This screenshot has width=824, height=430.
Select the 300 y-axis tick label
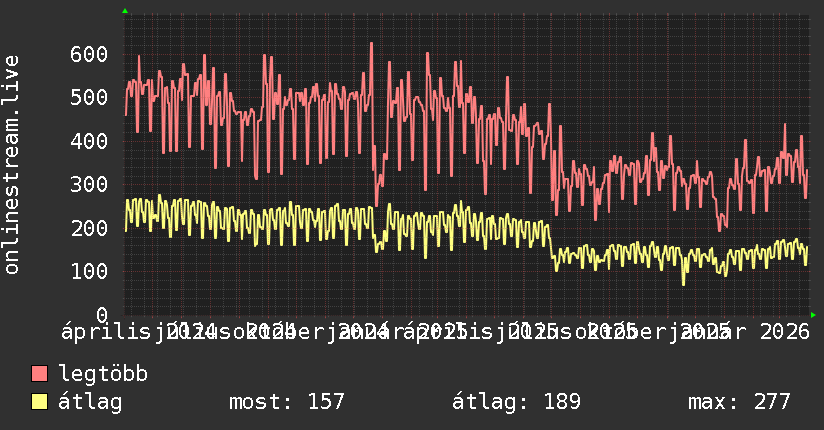89,185
